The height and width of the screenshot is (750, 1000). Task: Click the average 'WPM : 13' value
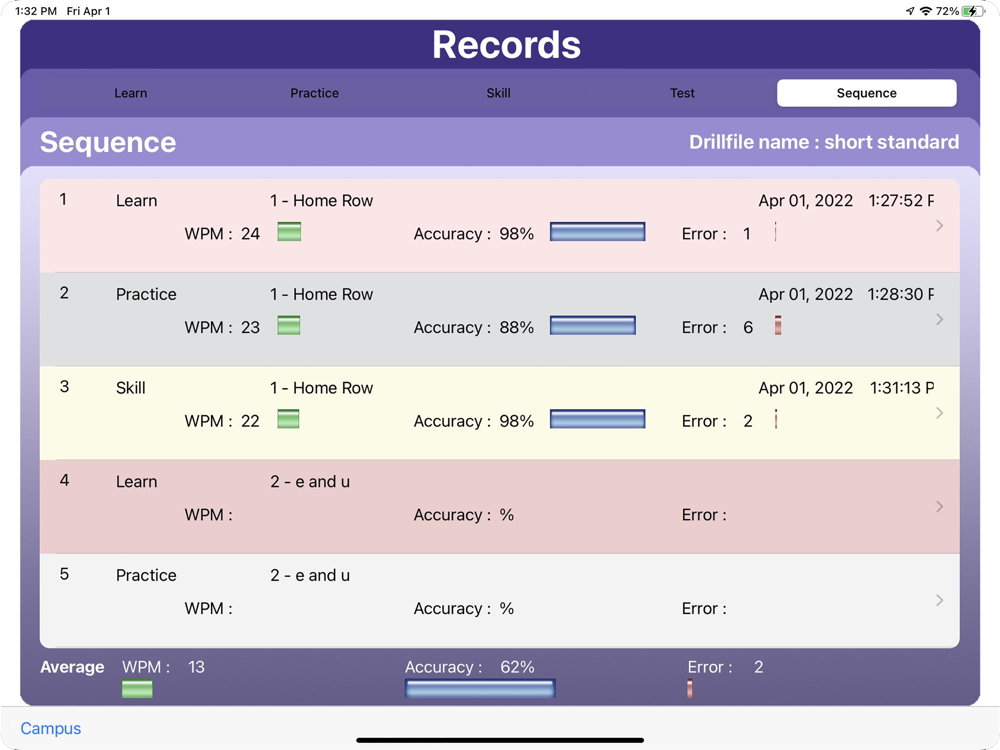click(x=163, y=667)
